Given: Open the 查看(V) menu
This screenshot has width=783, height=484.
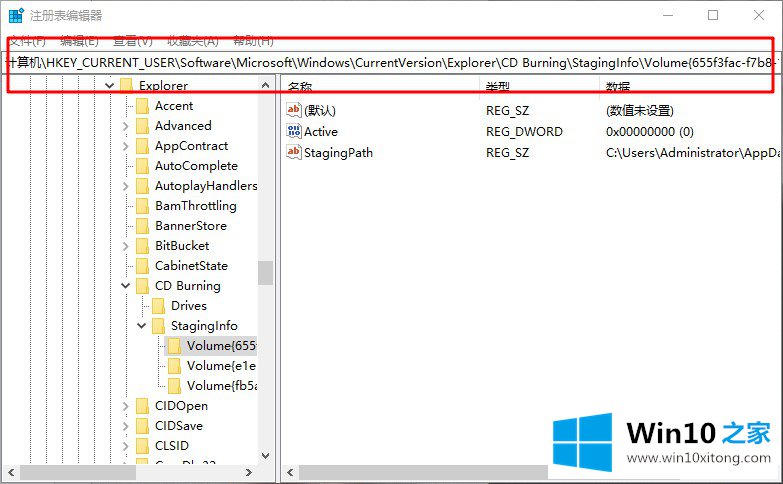Looking at the screenshot, I should (x=133, y=41).
